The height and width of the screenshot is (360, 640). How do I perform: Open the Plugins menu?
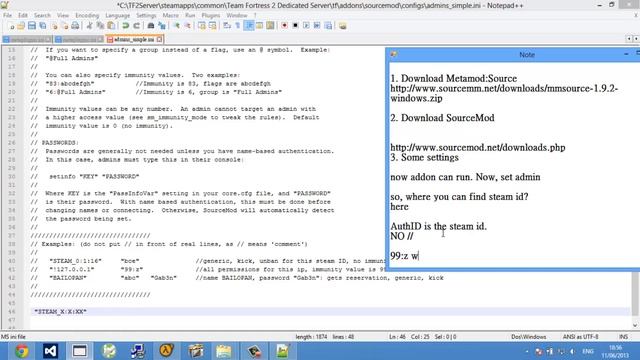(211, 15)
